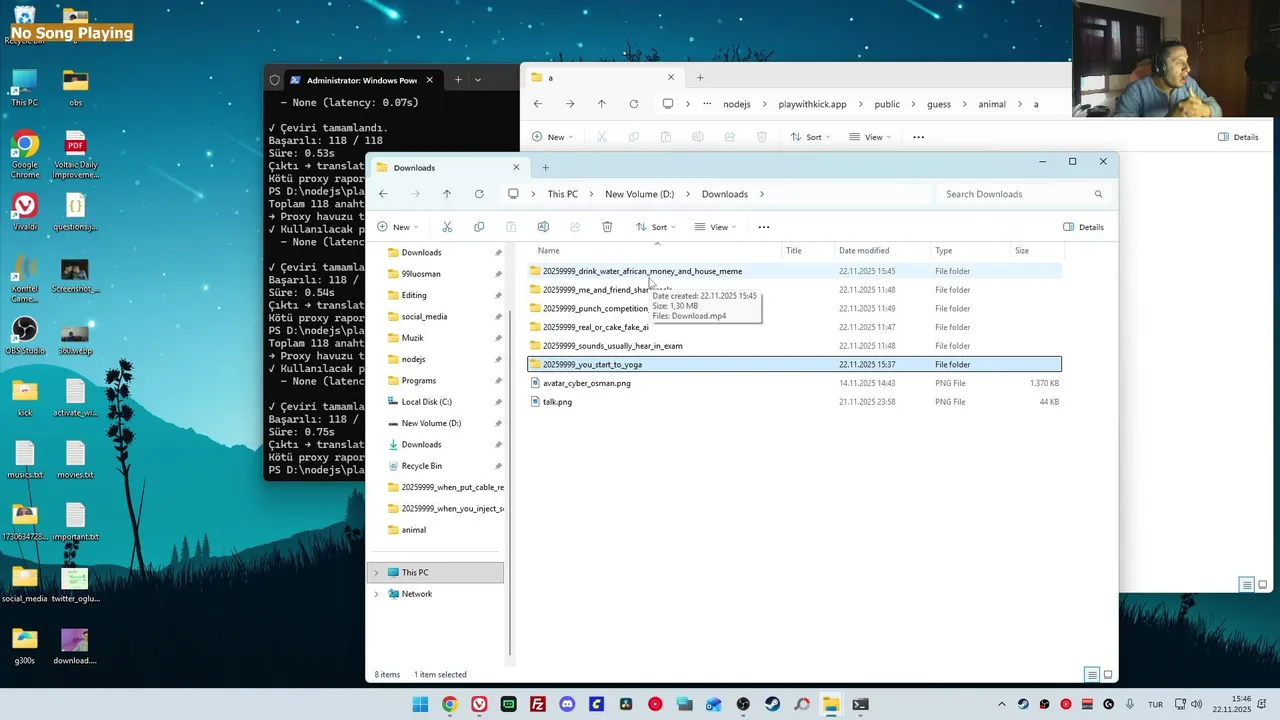Image resolution: width=1280 pixels, height=720 pixels.
Task: Select Voltaic Daily Improvement PDF on desktop
Action: pyautogui.click(x=75, y=155)
